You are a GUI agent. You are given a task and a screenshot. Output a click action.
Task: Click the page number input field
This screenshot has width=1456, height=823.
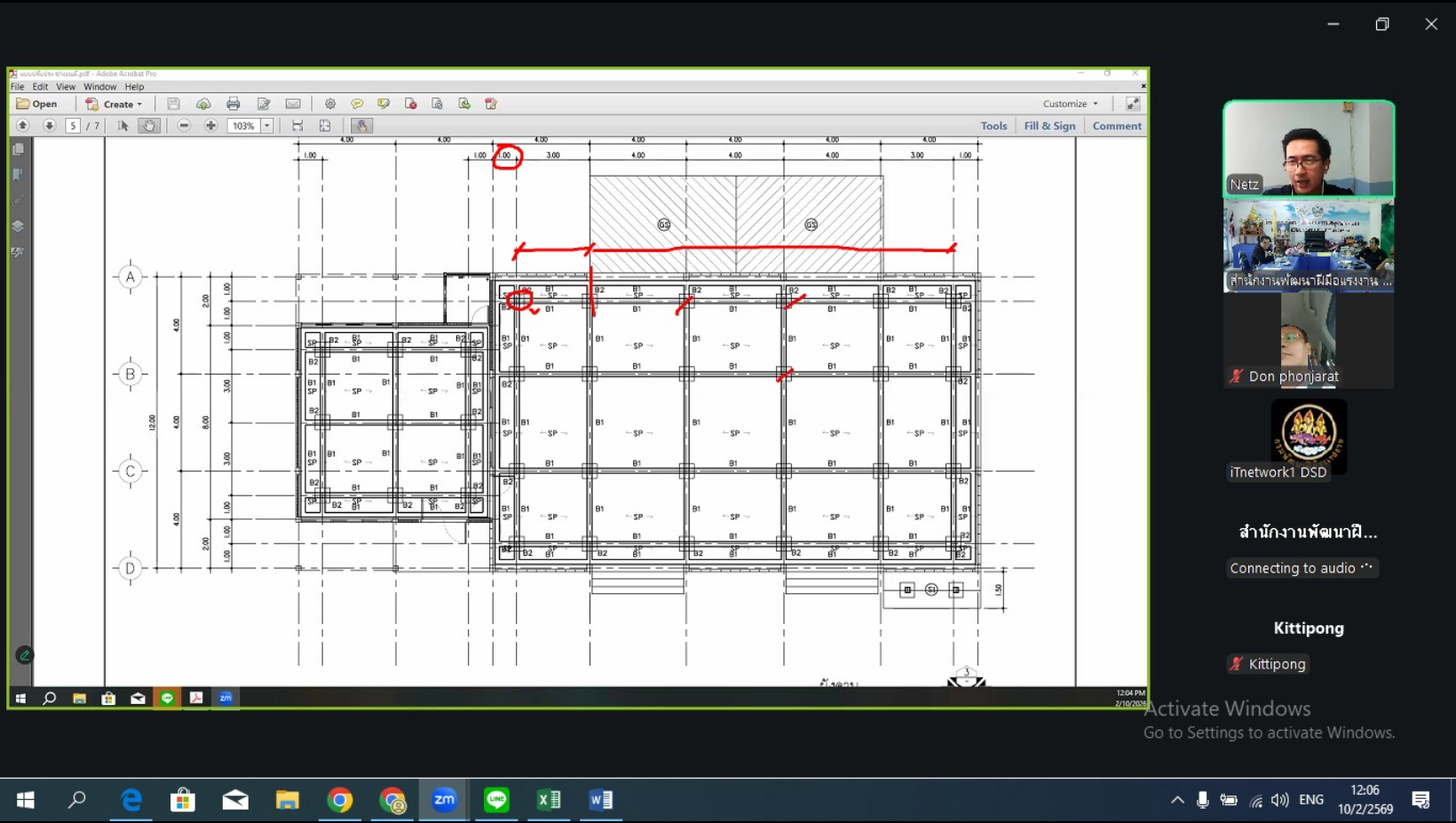pyautogui.click(x=73, y=126)
